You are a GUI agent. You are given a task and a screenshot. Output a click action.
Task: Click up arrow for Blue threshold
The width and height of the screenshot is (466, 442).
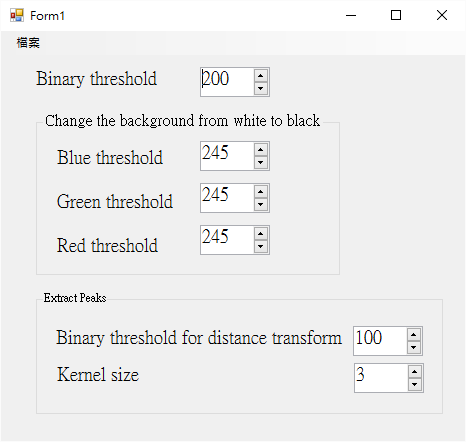(x=261, y=150)
